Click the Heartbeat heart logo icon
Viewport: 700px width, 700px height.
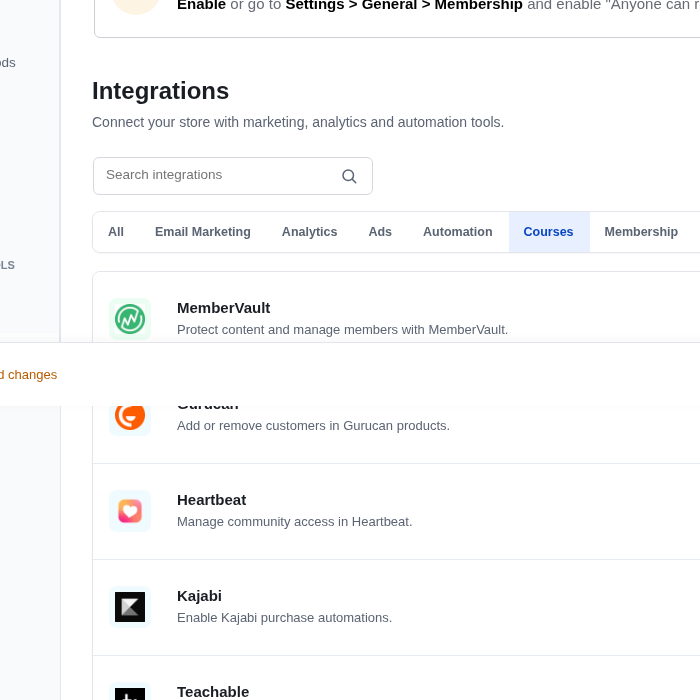[x=130, y=511]
